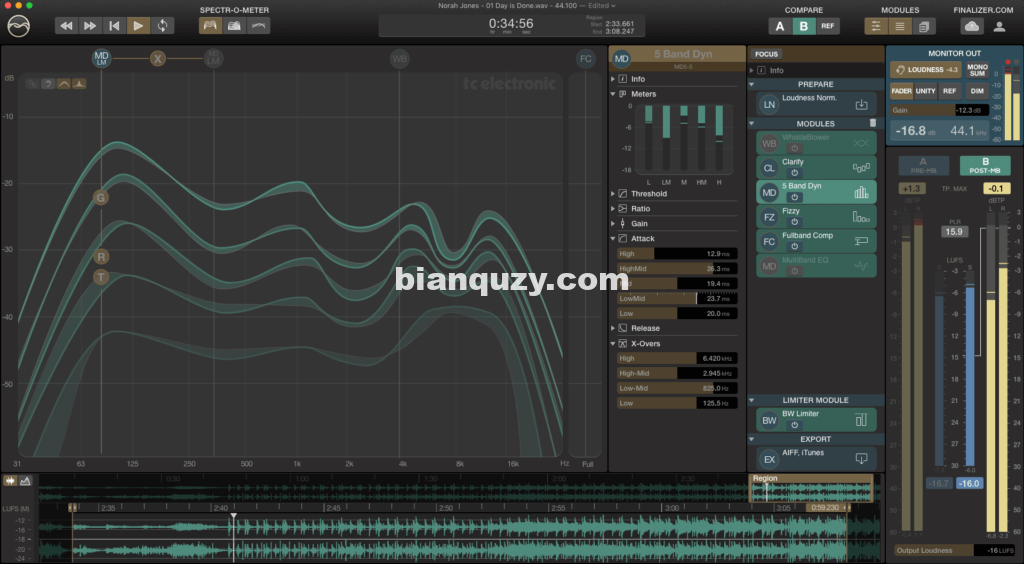
Task: Open the BW Limiter module
Action: point(816,420)
